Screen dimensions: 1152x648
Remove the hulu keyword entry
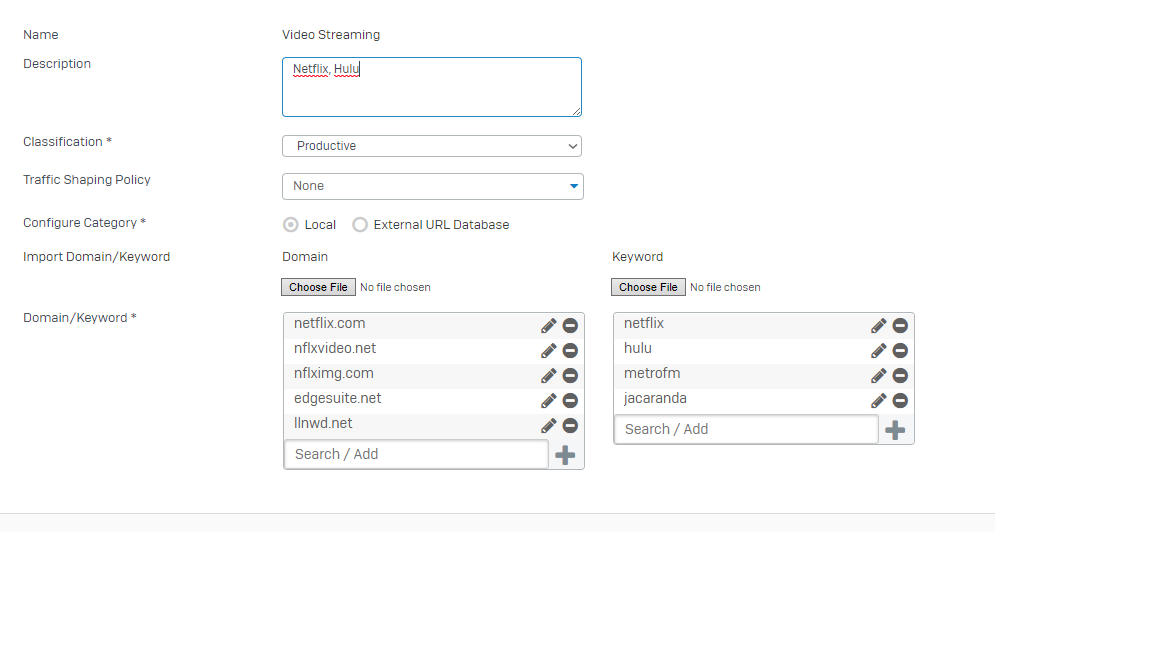[900, 350]
